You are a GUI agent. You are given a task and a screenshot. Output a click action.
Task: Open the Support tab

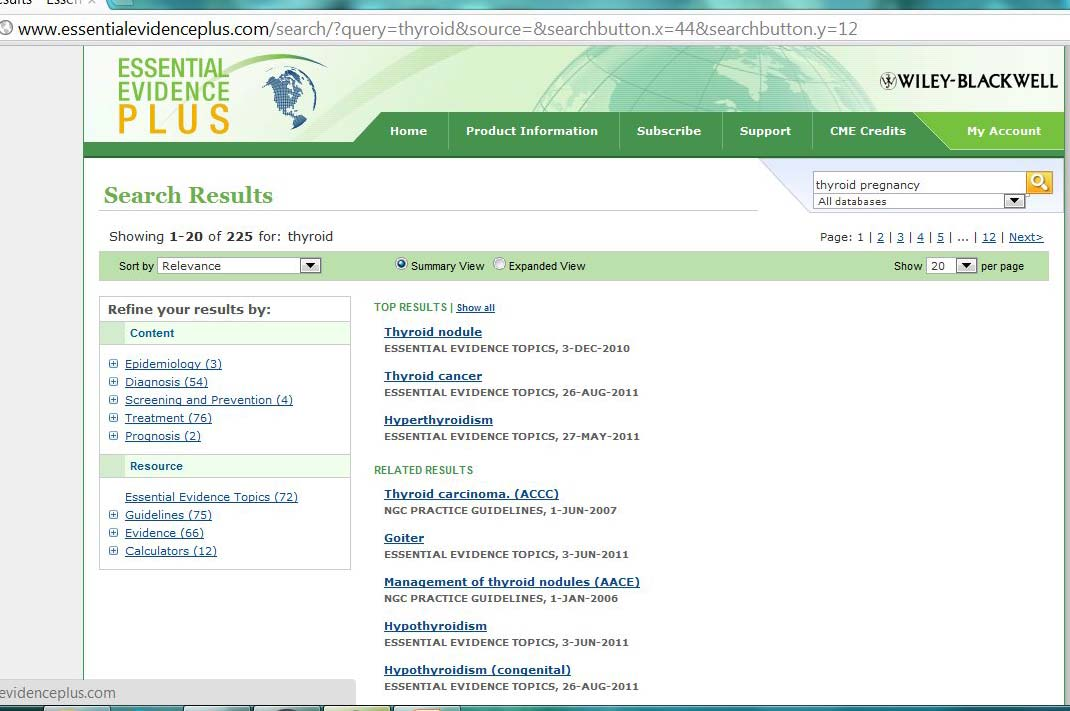pyautogui.click(x=765, y=130)
